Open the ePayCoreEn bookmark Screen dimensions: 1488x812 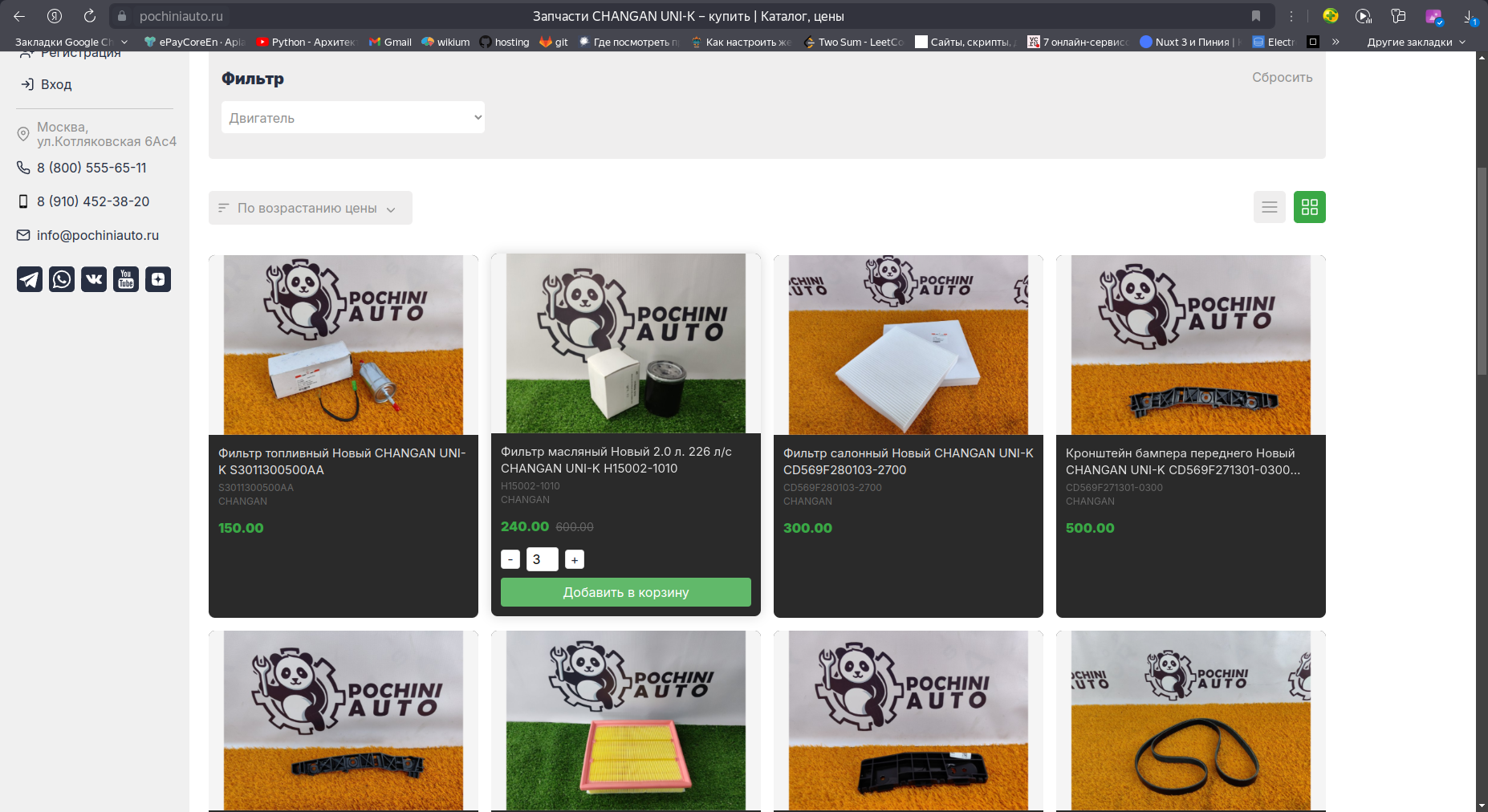point(194,42)
